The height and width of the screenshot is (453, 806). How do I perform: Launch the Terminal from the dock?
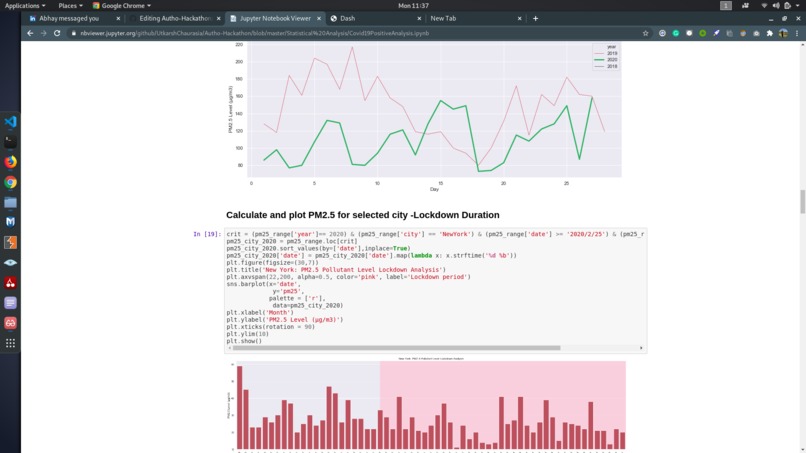click(x=10, y=141)
